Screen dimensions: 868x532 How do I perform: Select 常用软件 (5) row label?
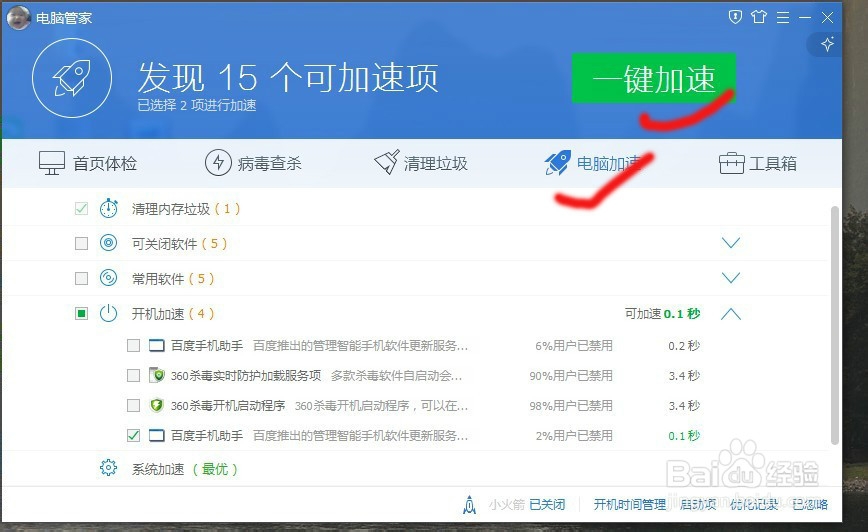[172, 278]
